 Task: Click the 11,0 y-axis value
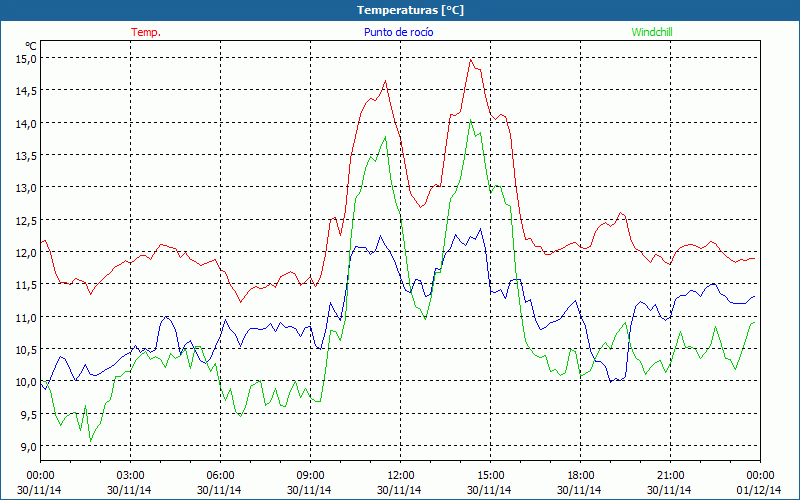tap(27, 317)
